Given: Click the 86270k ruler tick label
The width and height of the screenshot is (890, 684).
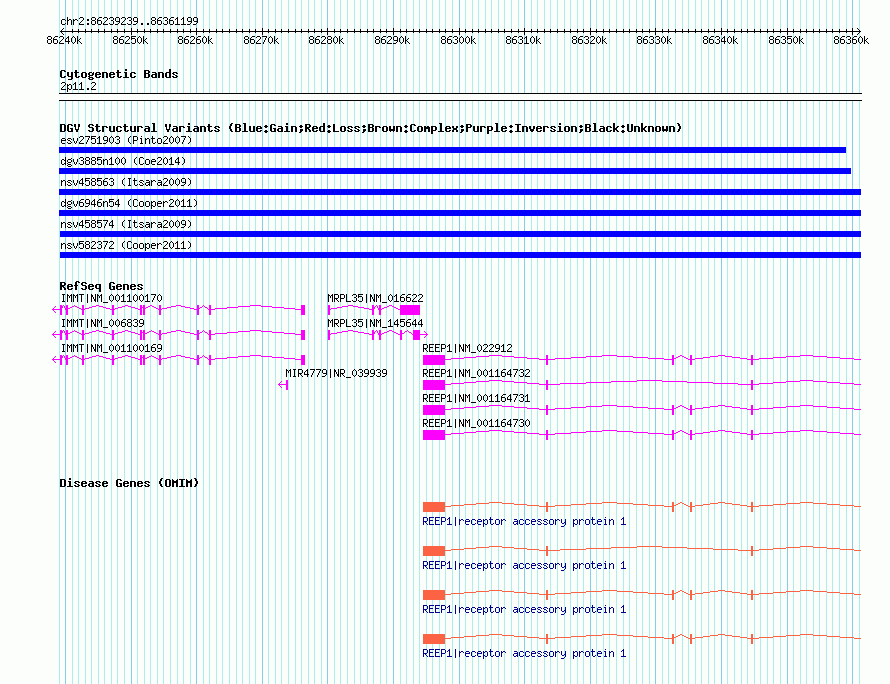Looking at the screenshot, I should click(261, 40).
